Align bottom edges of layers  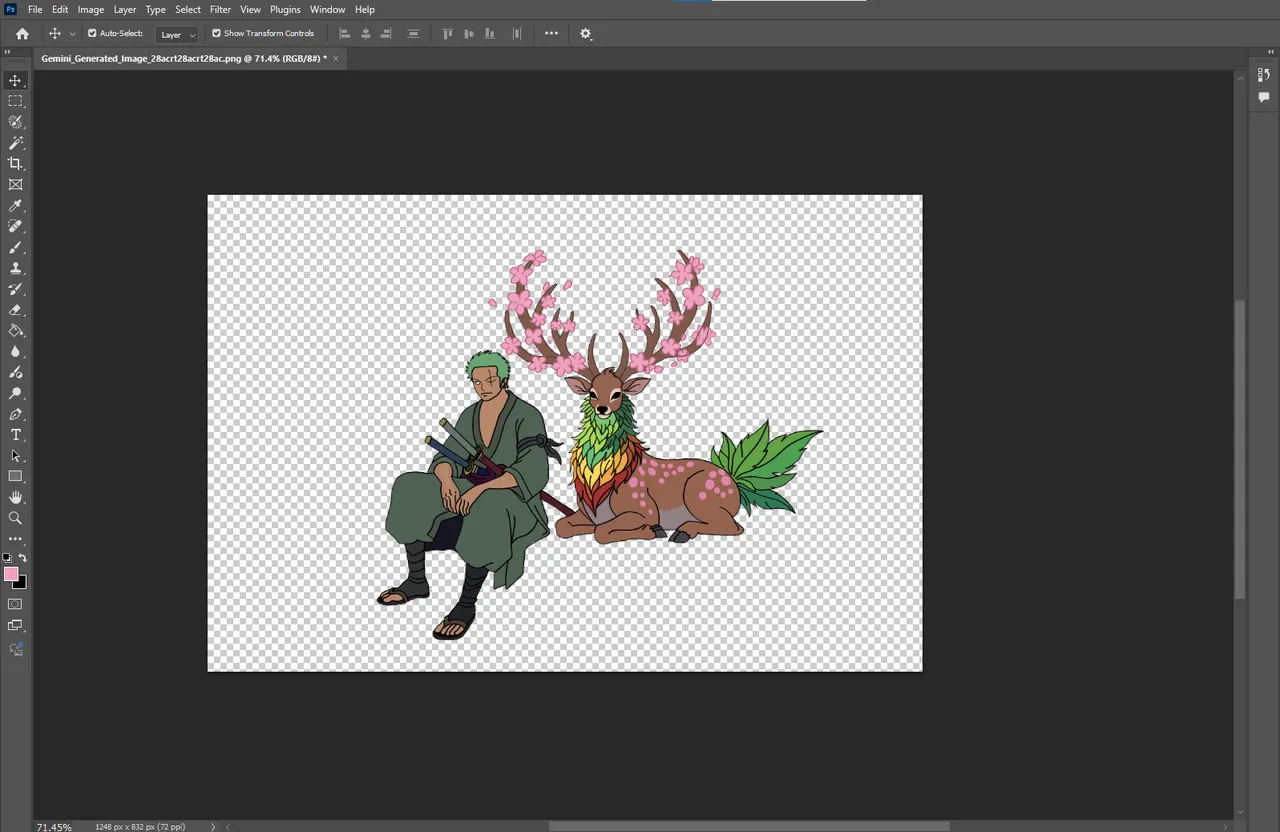(489, 33)
